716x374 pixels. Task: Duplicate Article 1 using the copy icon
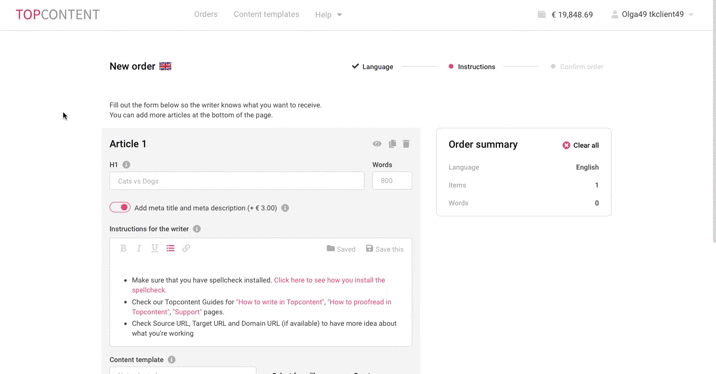pyautogui.click(x=392, y=144)
